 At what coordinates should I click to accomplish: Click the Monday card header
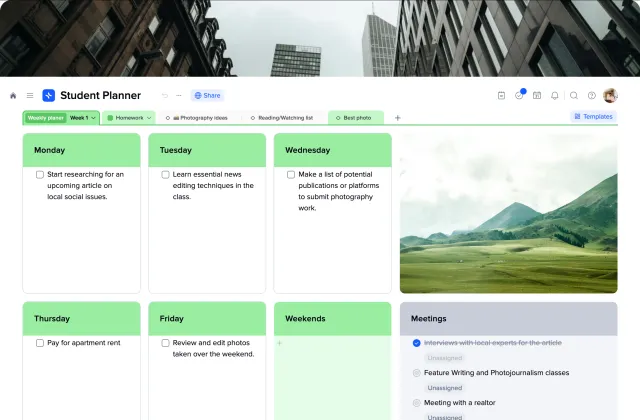coord(82,150)
